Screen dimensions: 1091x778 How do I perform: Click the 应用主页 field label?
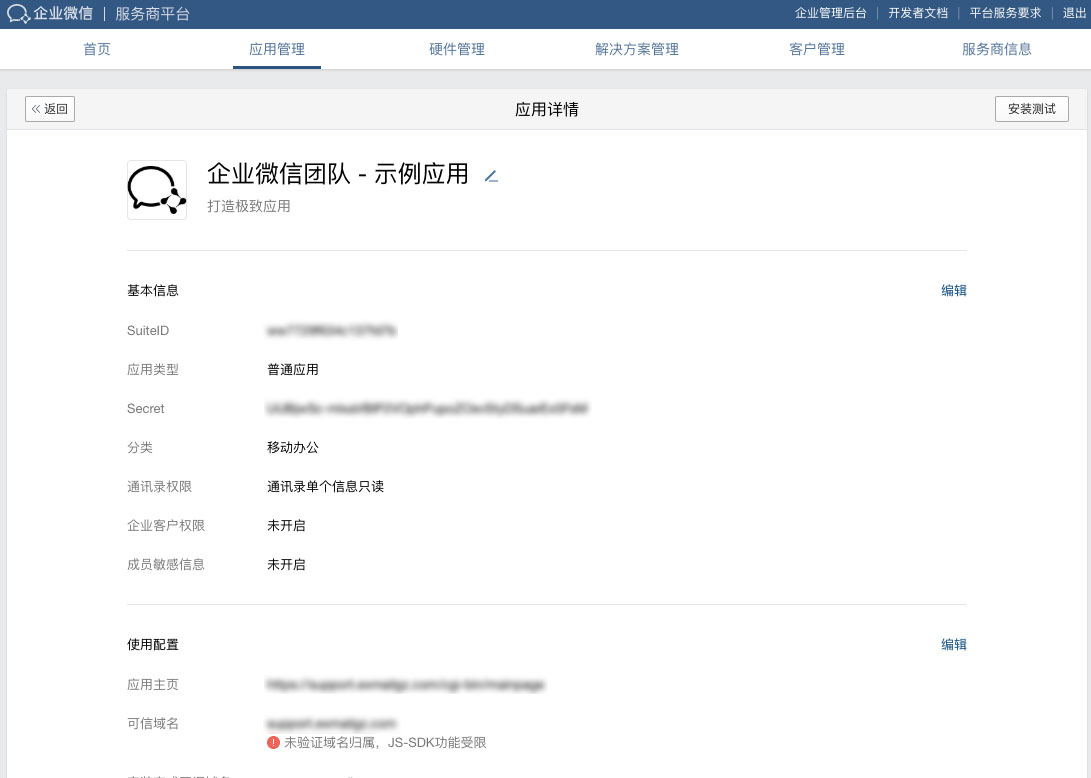(153, 685)
